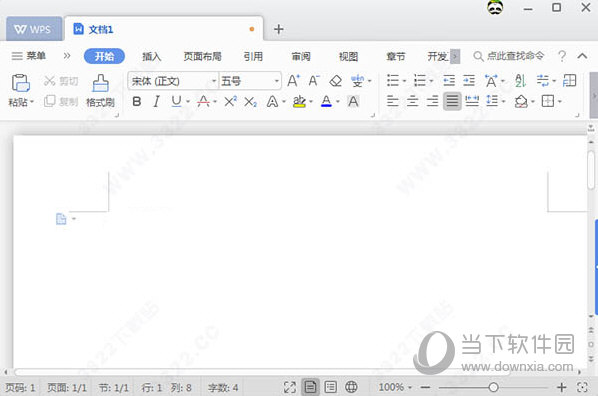Viewport: 598px width, 396px height.
Task: Click the text effects outlined A icon
Action: 272,101
